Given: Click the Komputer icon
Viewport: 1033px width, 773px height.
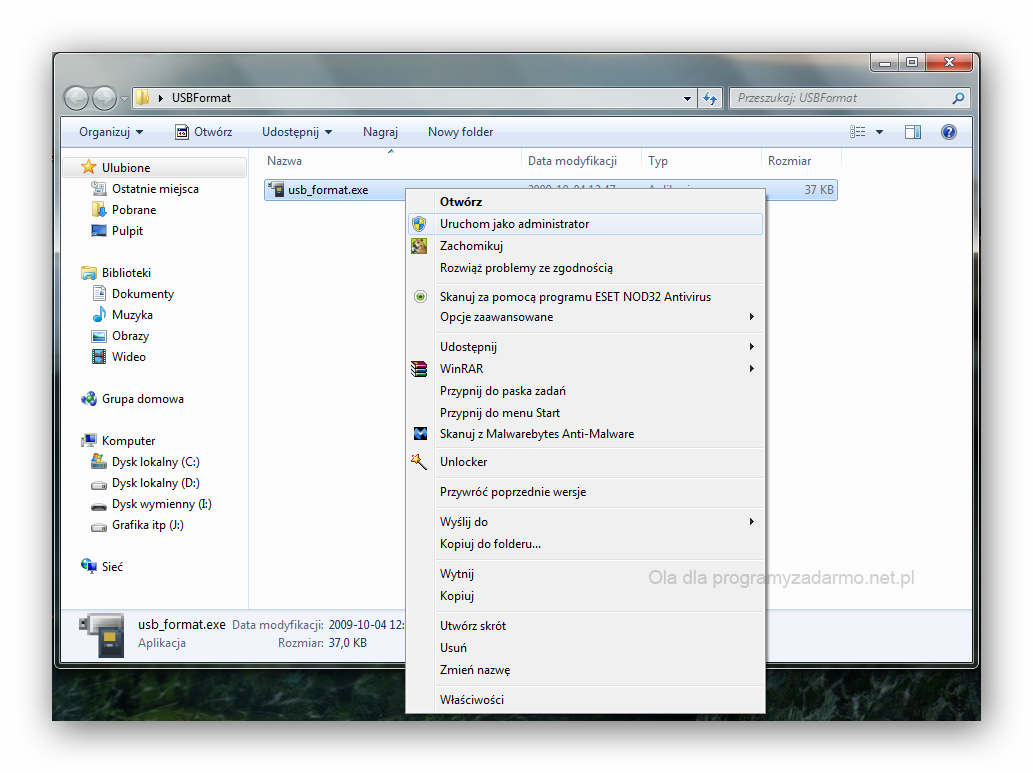Looking at the screenshot, I should (88, 440).
